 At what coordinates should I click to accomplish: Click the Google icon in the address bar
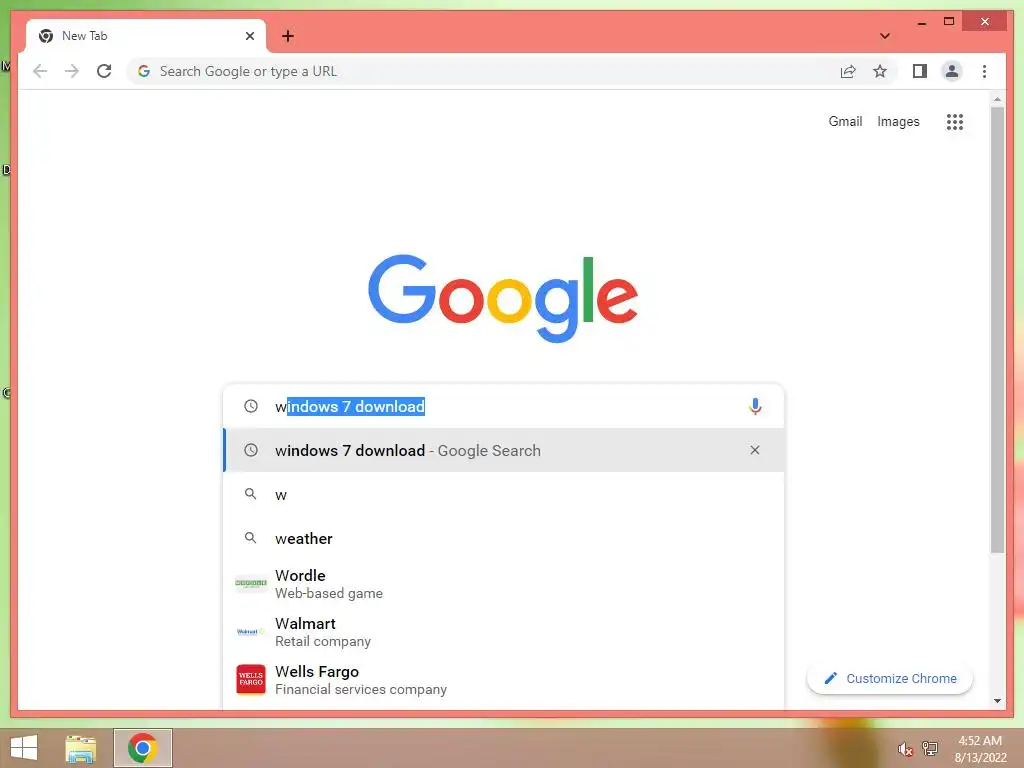144,71
